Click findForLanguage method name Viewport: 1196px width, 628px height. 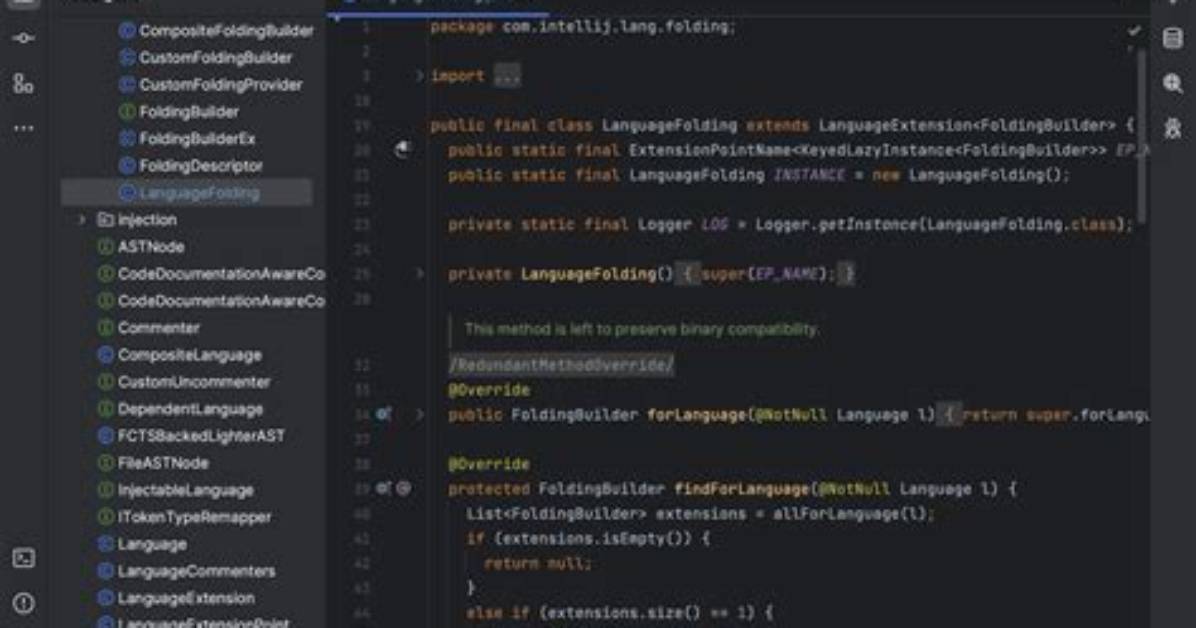tap(741, 489)
